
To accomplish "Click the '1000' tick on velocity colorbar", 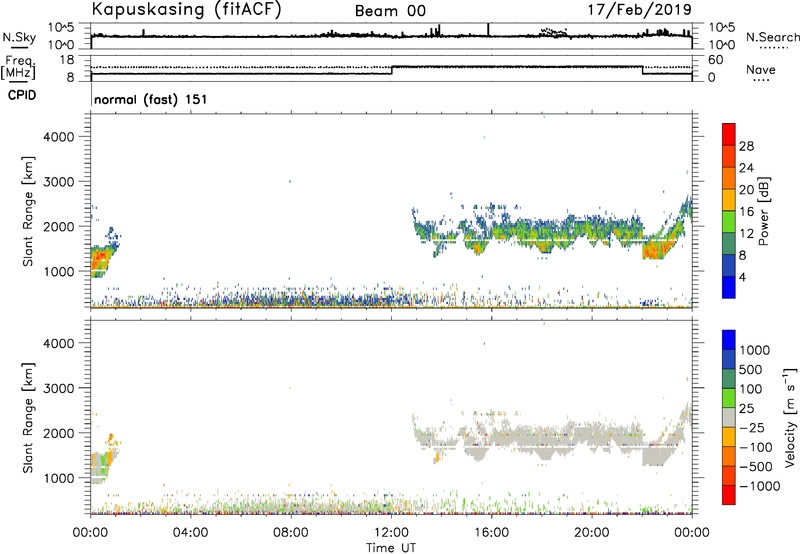I will pos(755,350).
